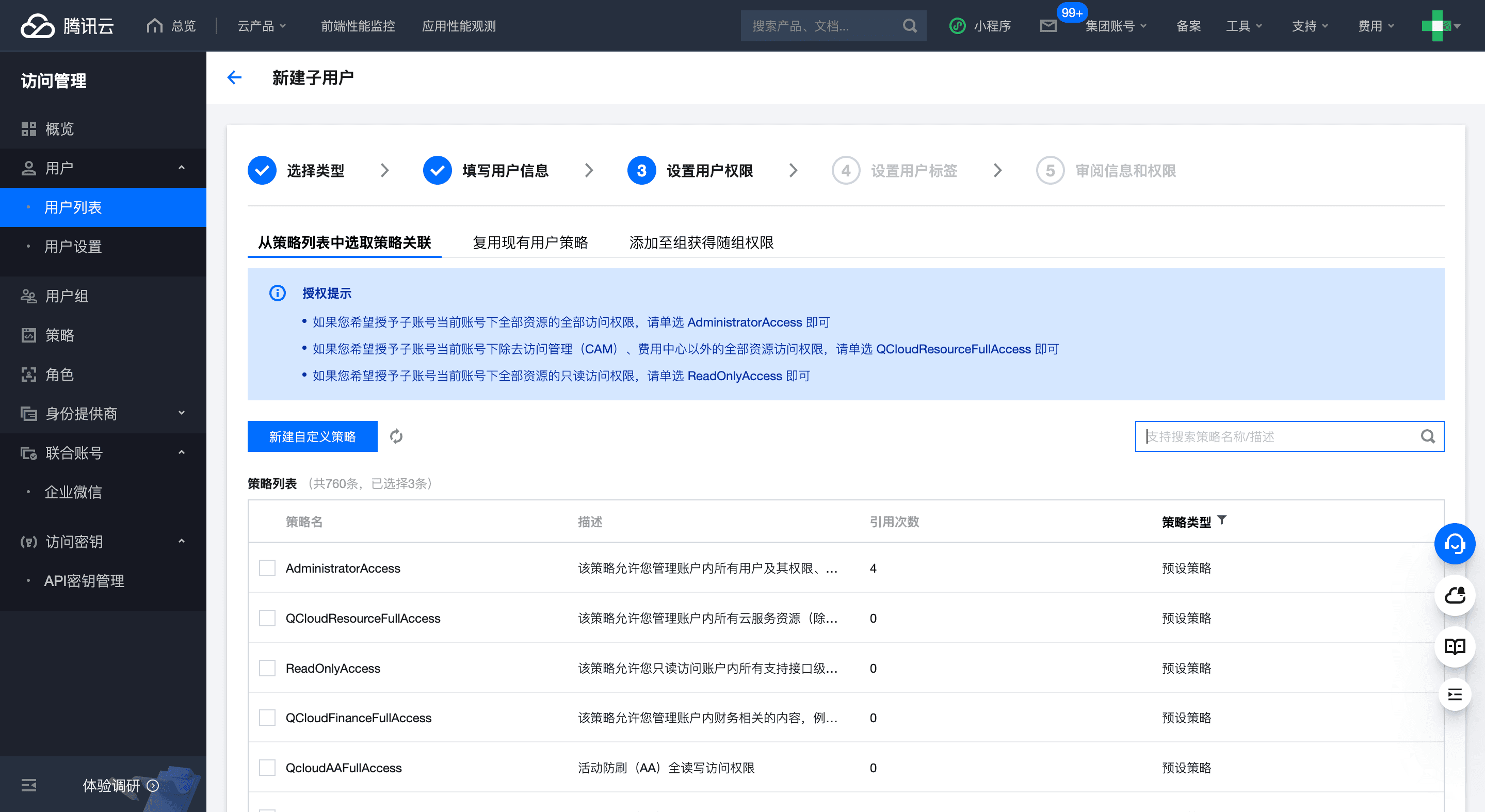This screenshot has width=1485, height=812.
Task: Refresh the policy list
Action: click(x=396, y=436)
